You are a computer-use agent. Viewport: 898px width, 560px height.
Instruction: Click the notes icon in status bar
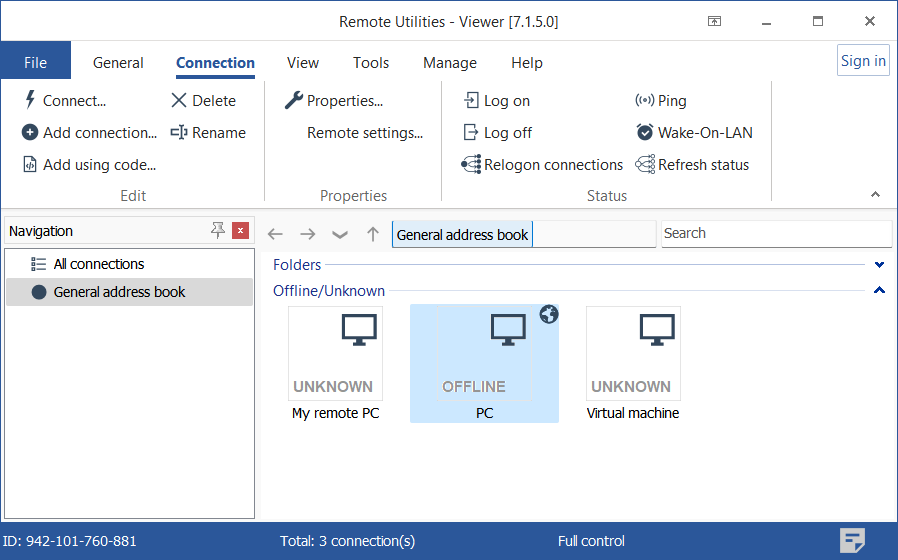click(852, 540)
